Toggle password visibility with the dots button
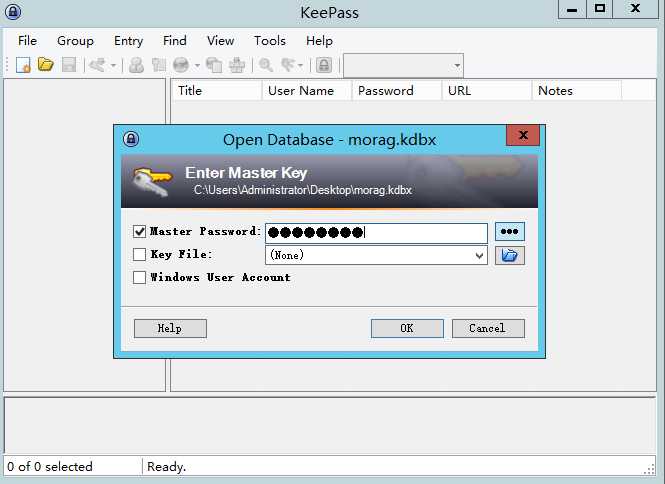The image size is (665, 484). 510,232
